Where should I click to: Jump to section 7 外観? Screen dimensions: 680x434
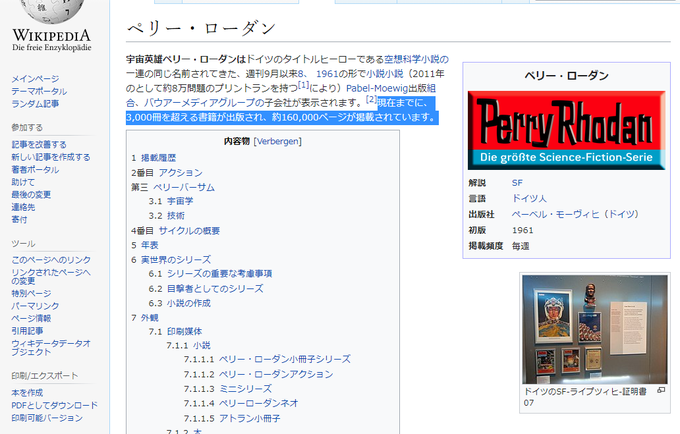[145, 318]
